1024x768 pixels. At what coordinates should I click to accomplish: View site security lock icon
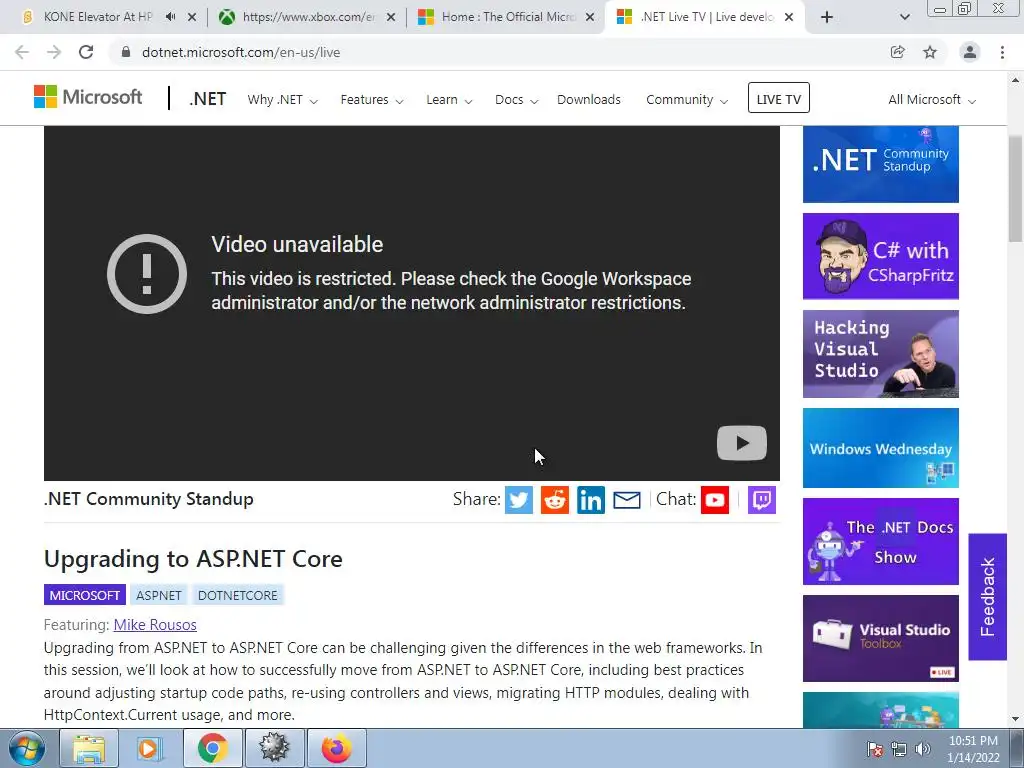[126, 52]
